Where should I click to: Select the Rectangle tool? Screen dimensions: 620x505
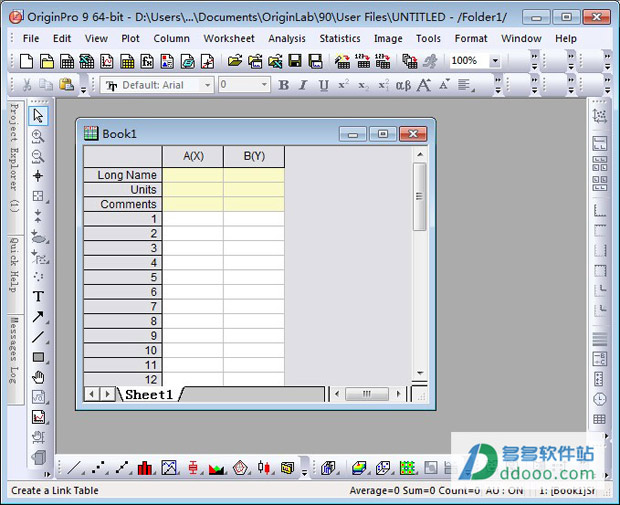tap(38, 357)
